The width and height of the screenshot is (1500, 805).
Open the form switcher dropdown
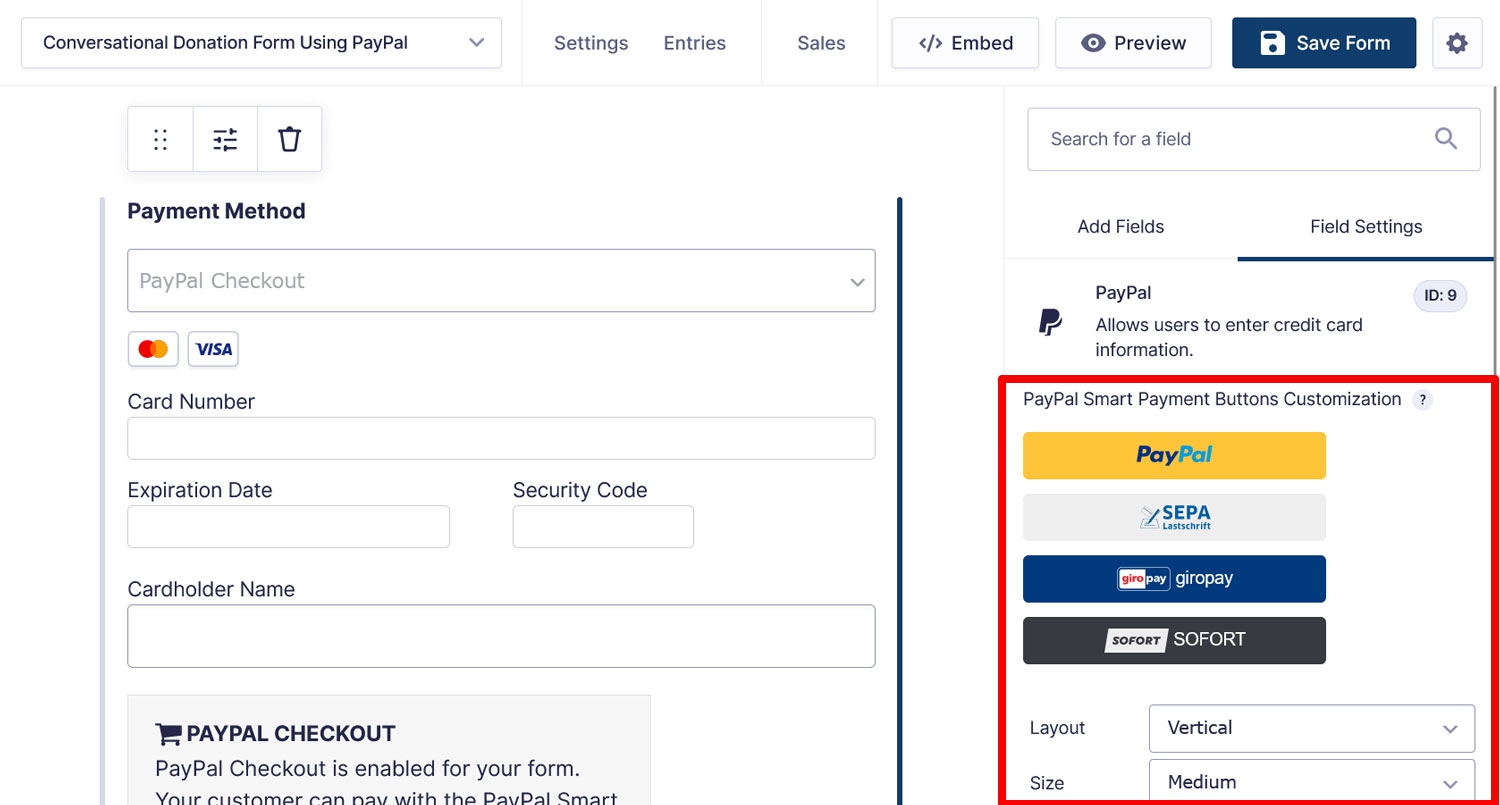[x=261, y=43]
